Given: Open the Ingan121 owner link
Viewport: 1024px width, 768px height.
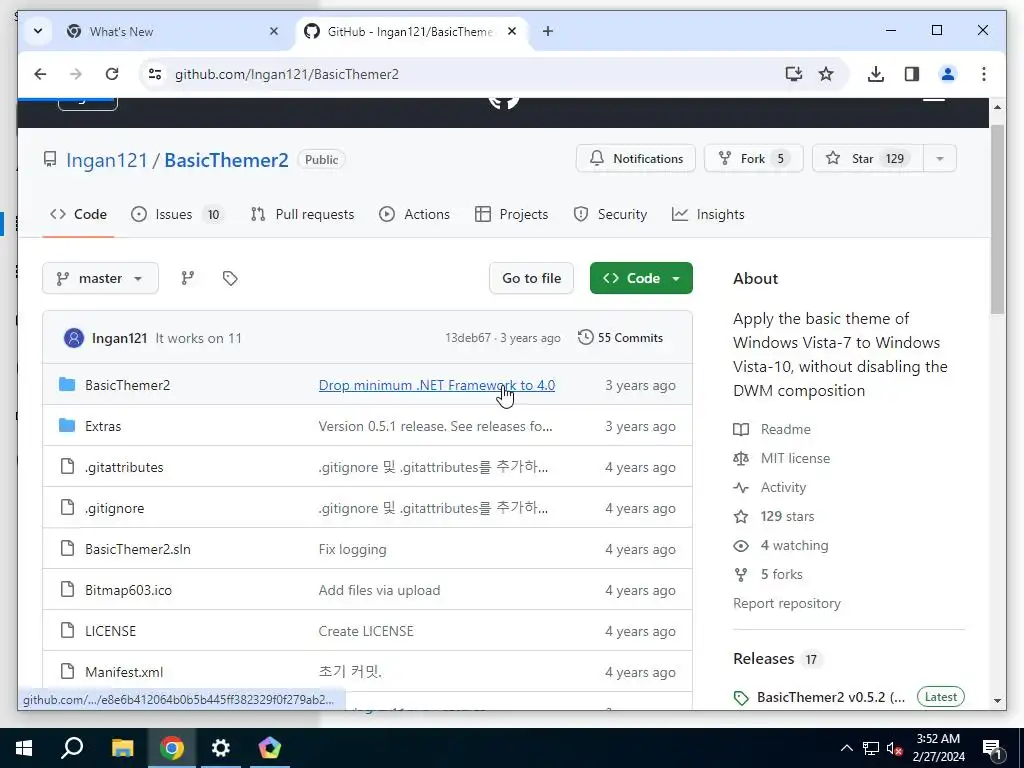Looking at the screenshot, I should [106, 160].
